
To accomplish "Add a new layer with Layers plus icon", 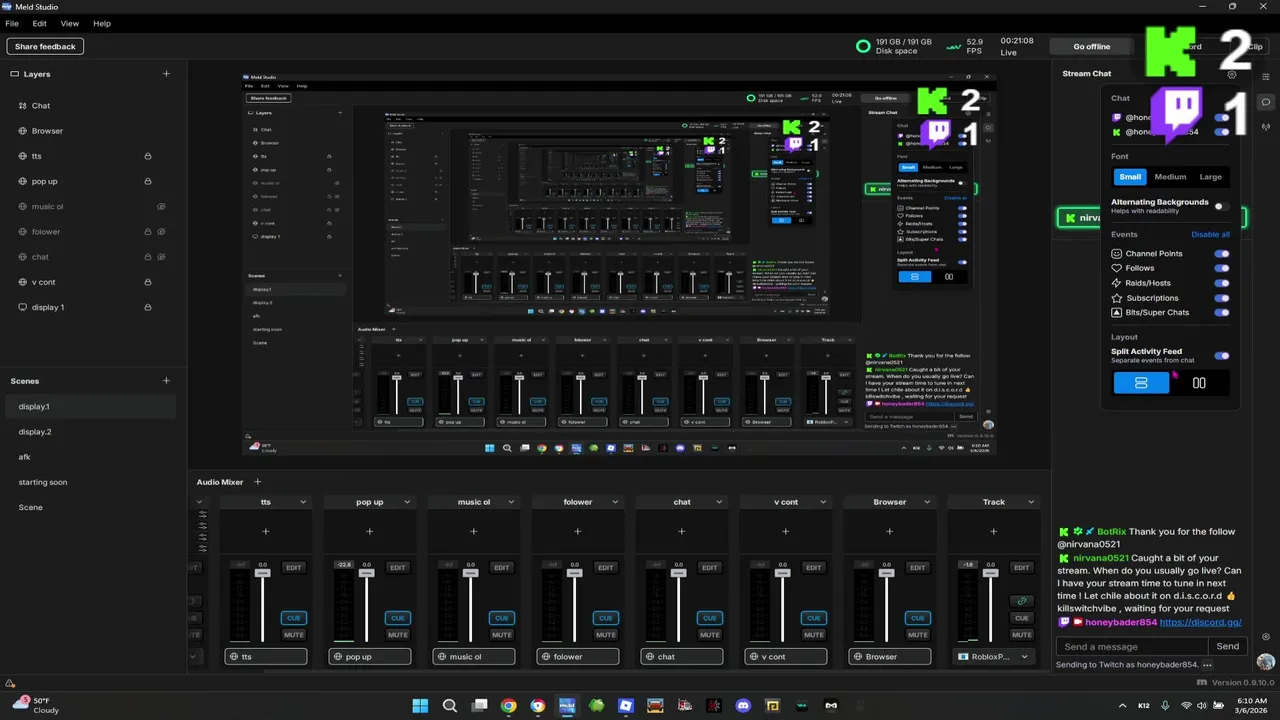I will [x=166, y=74].
